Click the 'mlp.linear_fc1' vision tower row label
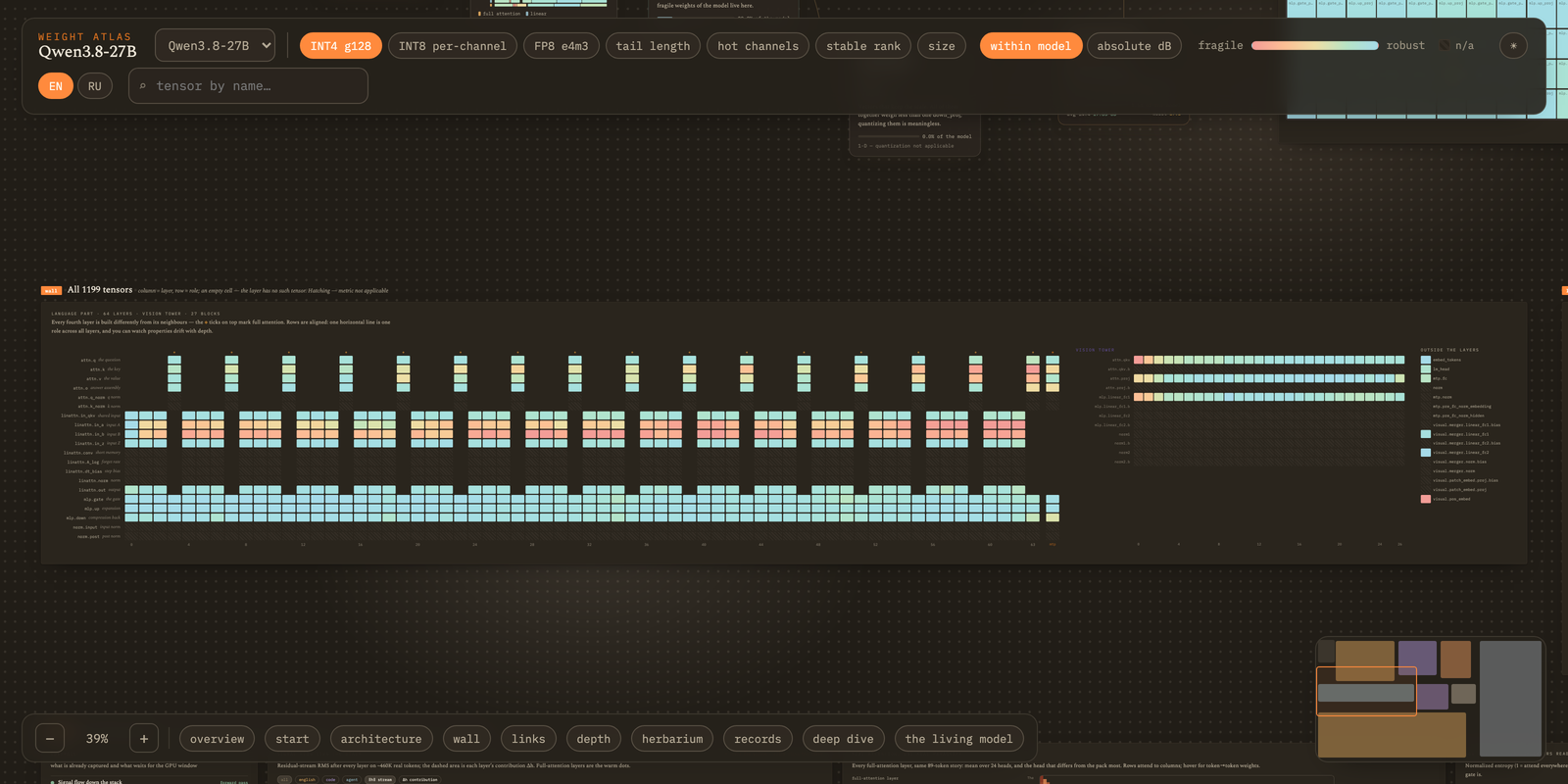 point(1114,397)
